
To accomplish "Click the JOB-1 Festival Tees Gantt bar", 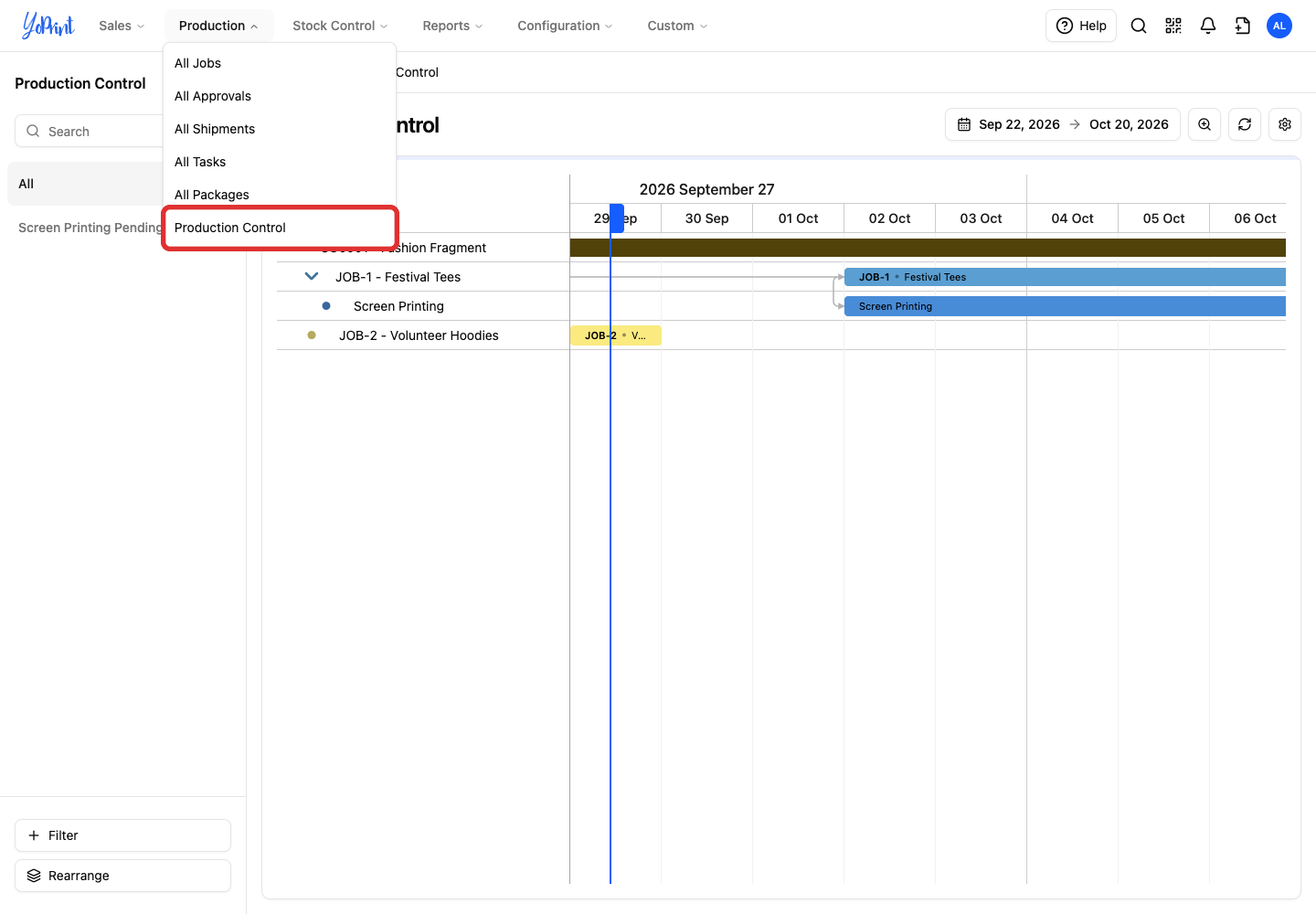I will (1065, 277).
